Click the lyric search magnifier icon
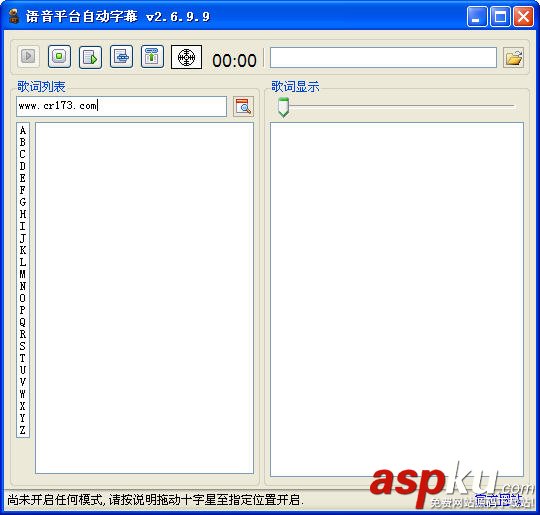This screenshot has width=540, height=515. (243, 106)
